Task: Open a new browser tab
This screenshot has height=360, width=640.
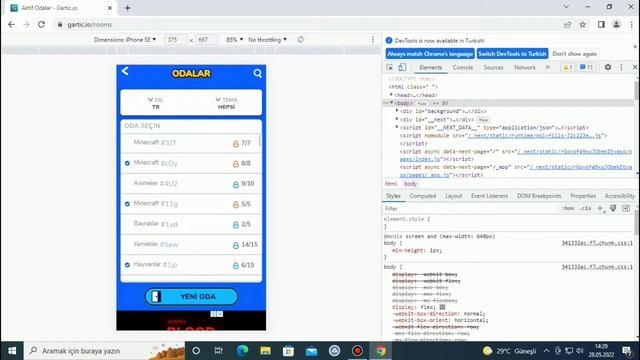Action: point(127,8)
